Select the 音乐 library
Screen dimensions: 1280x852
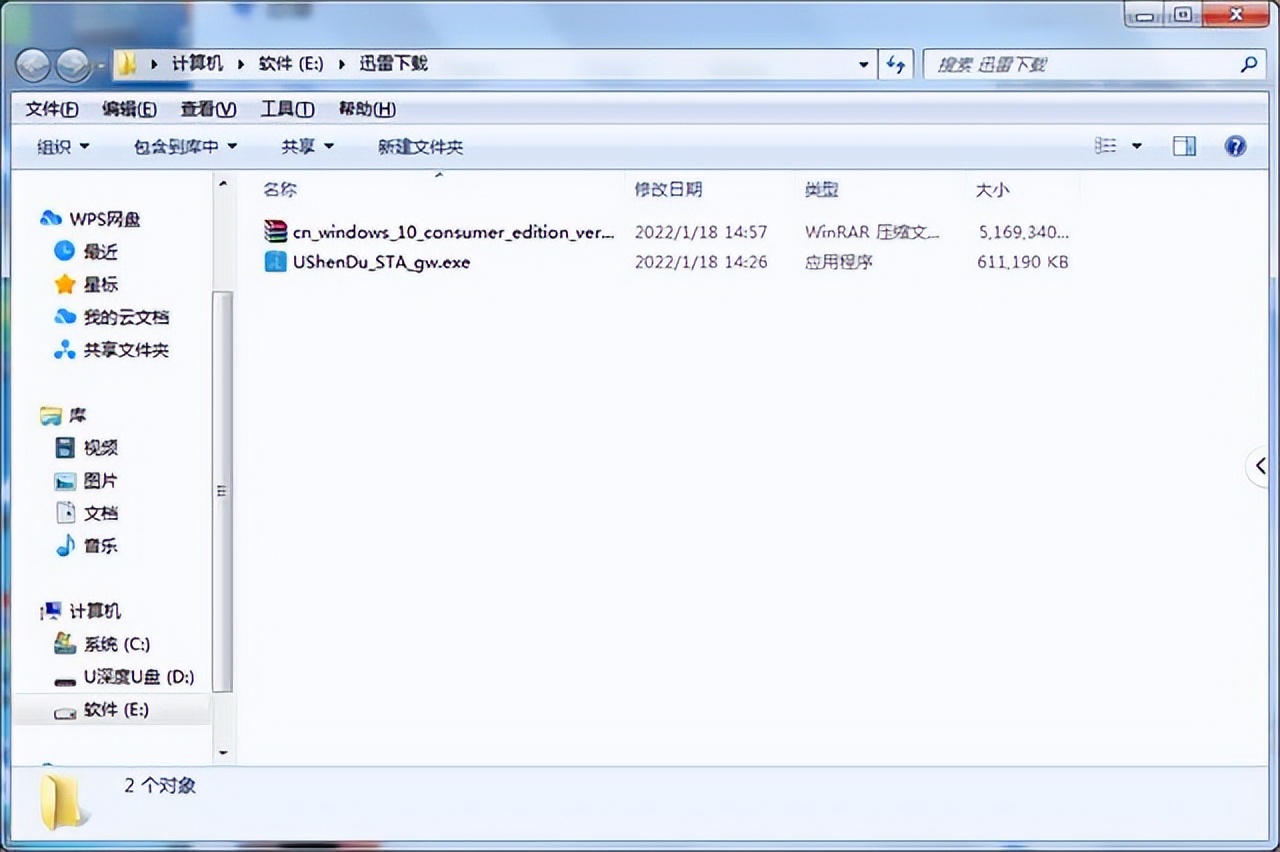(101, 546)
